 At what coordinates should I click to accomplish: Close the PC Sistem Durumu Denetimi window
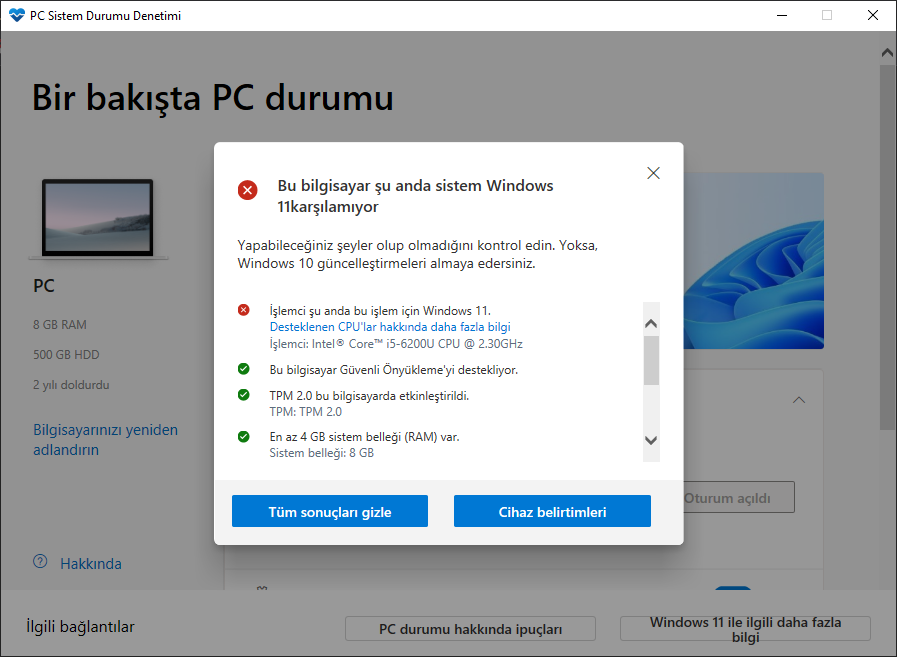(x=873, y=15)
